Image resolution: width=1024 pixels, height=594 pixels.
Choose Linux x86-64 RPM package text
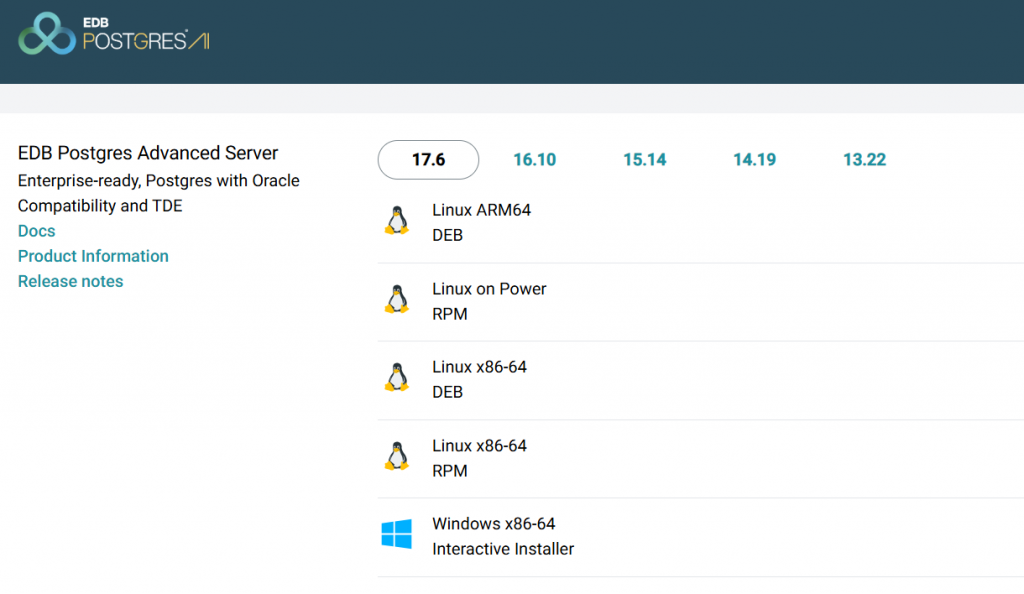point(479,457)
